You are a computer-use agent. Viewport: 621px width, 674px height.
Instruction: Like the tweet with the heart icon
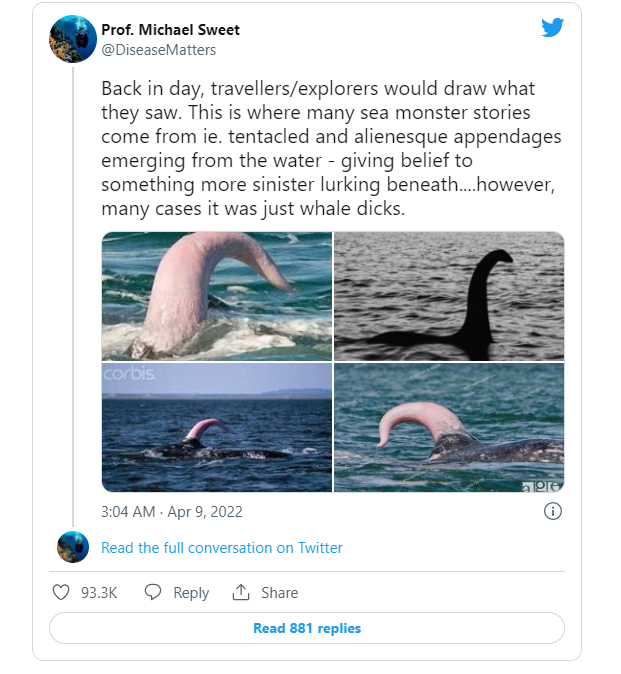coord(61,592)
